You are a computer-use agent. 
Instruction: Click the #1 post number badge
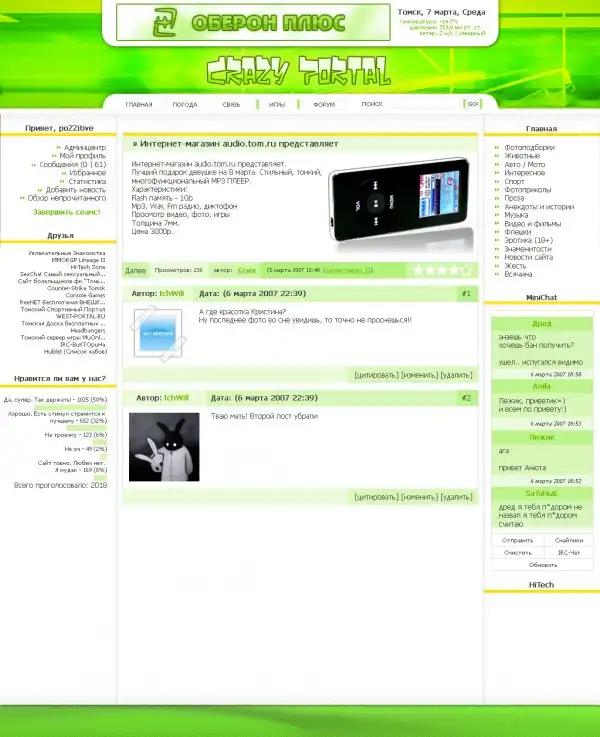click(466, 294)
